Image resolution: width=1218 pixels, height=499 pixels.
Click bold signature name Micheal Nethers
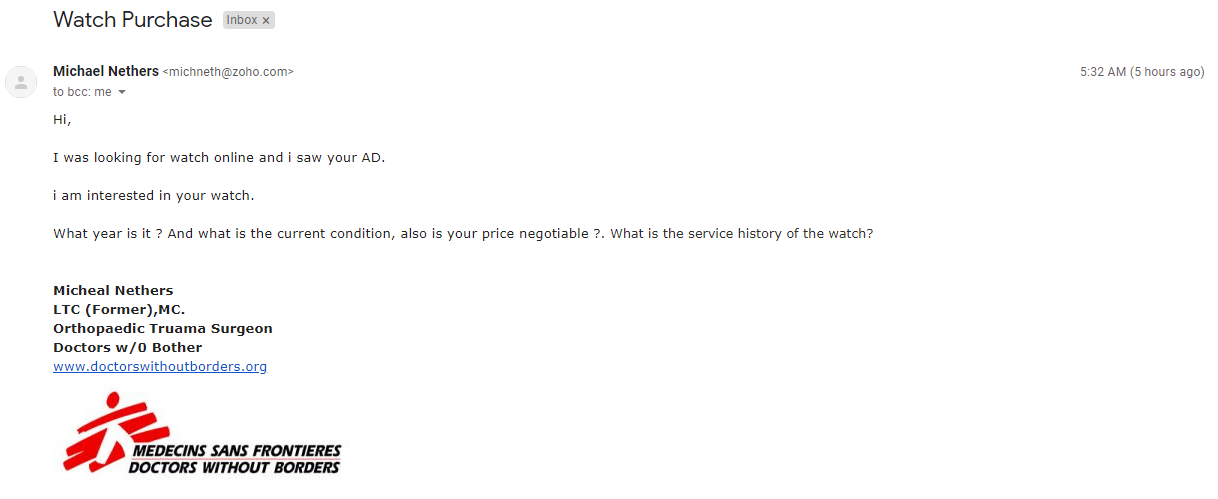click(x=113, y=290)
